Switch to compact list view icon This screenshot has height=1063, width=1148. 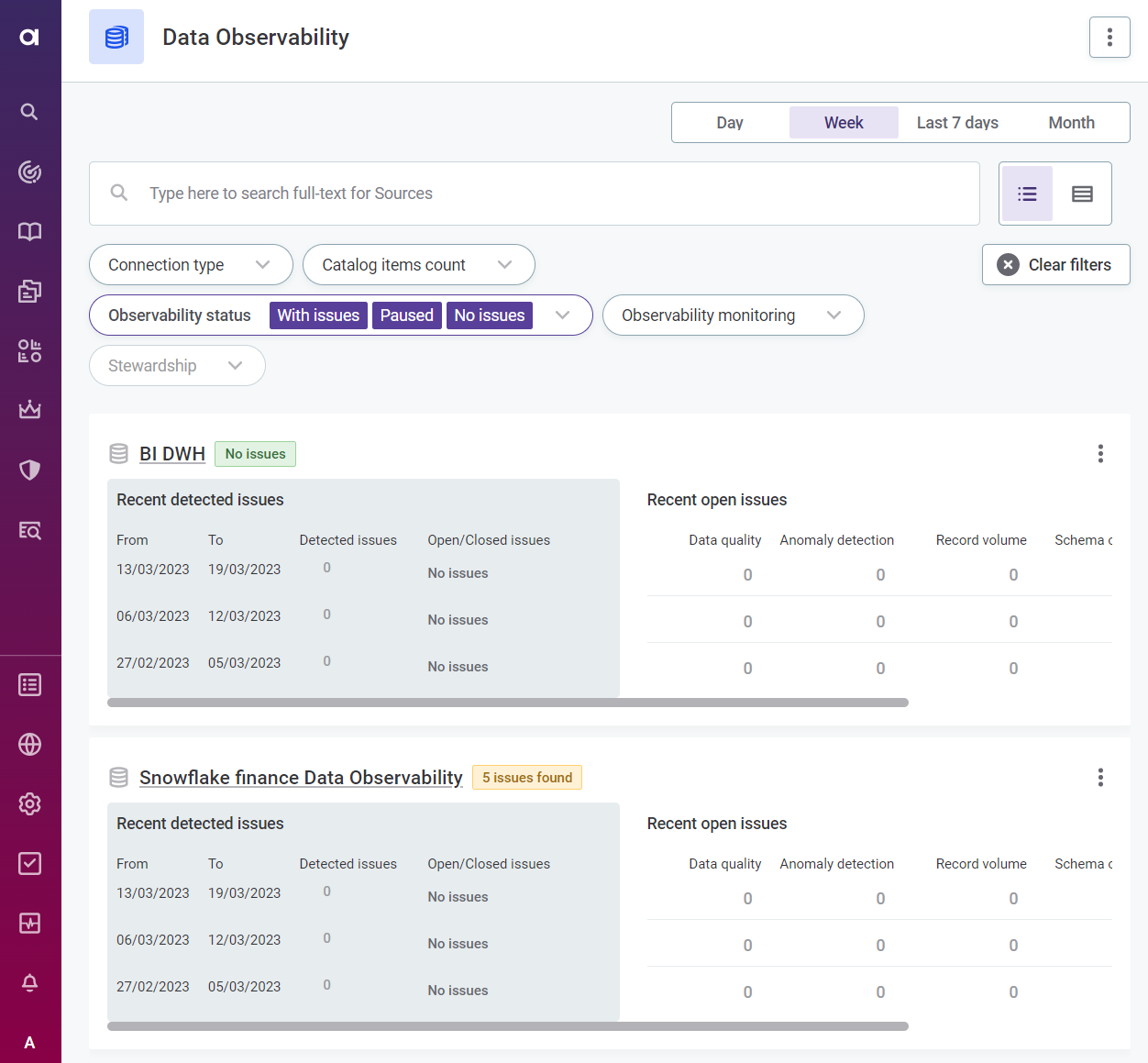click(x=1082, y=194)
